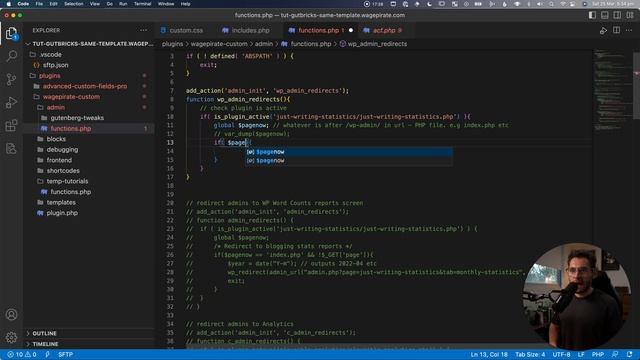Open the Run and Debug view

click(x=11, y=102)
